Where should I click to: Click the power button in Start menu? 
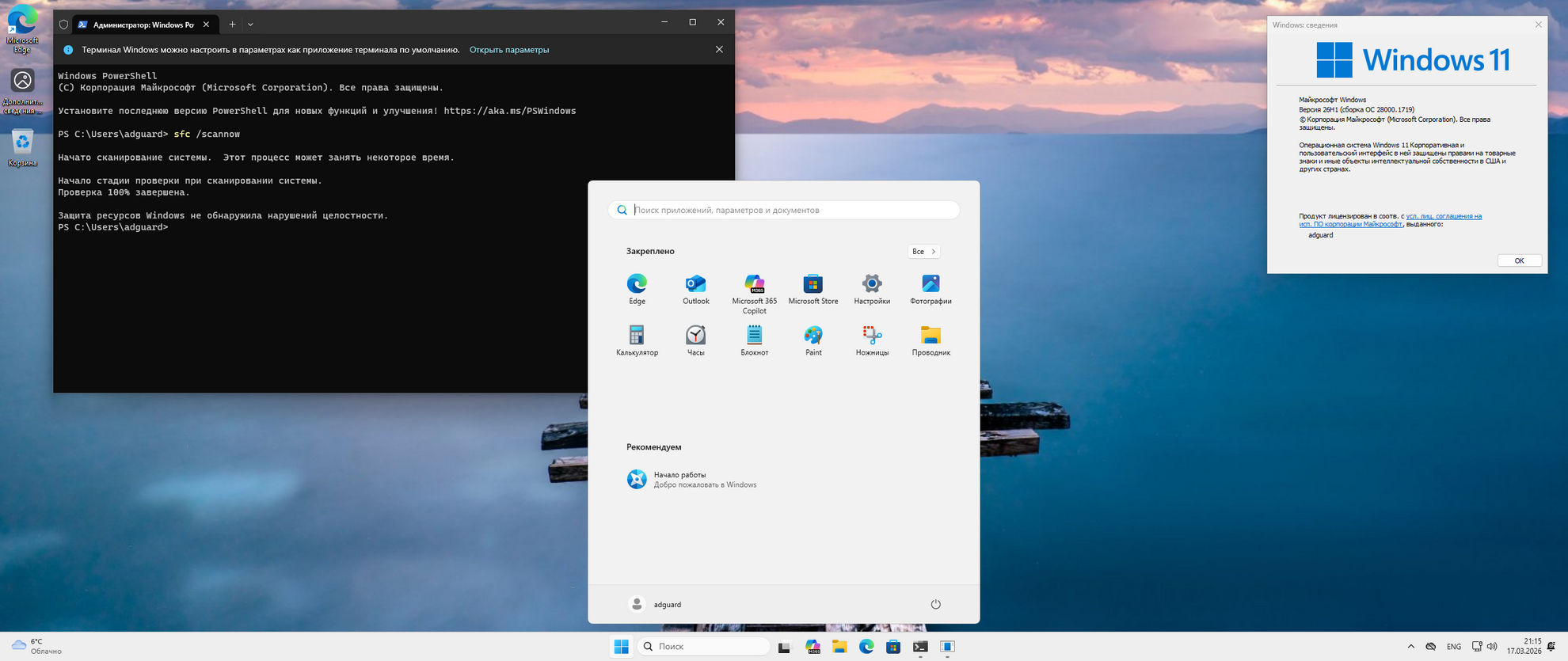(935, 604)
